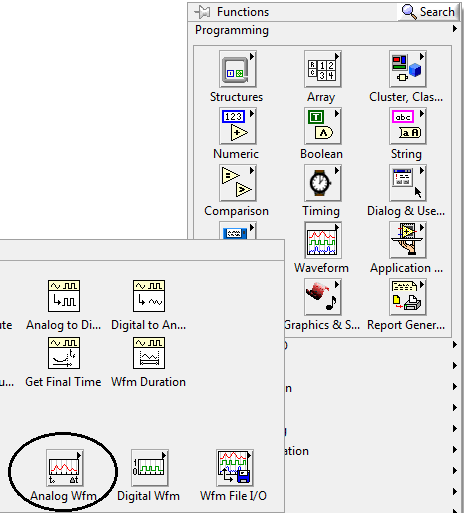
Task: Pin the Functions palette with thumbtack
Action: pos(202,12)
